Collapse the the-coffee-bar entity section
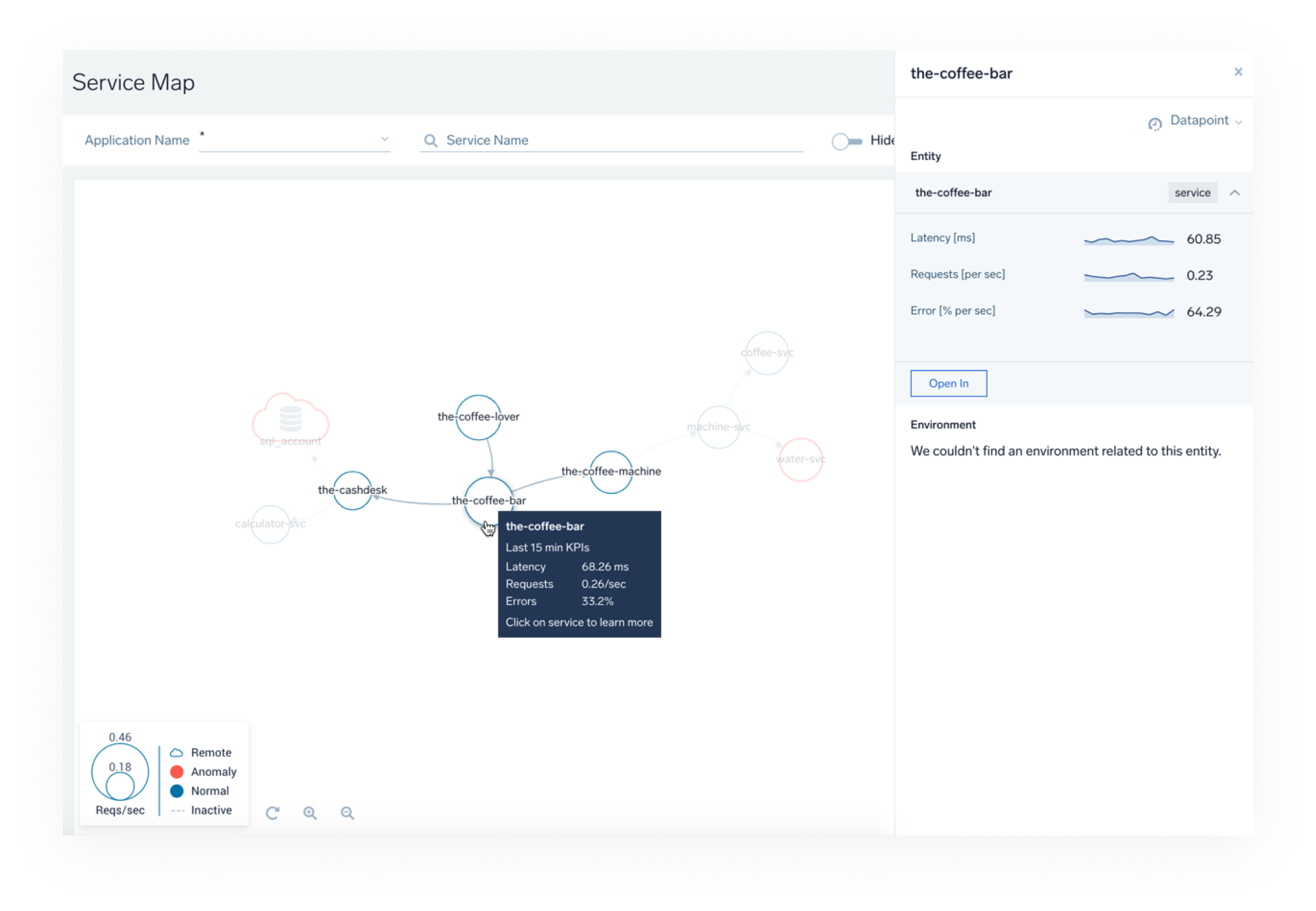 [1234, 193]
